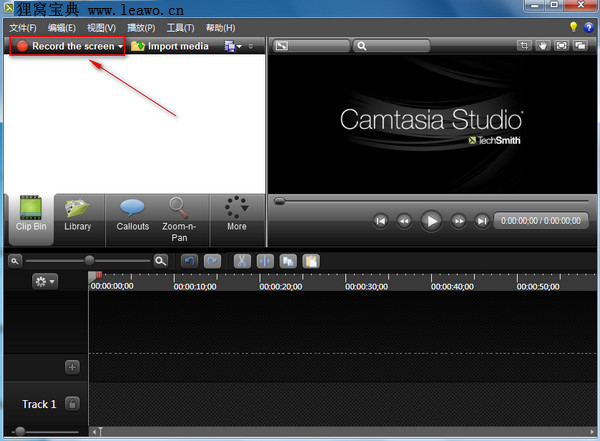Click the timeline zoom in magnifier icon
Screen dimensions: 600x441
(161, 261)
